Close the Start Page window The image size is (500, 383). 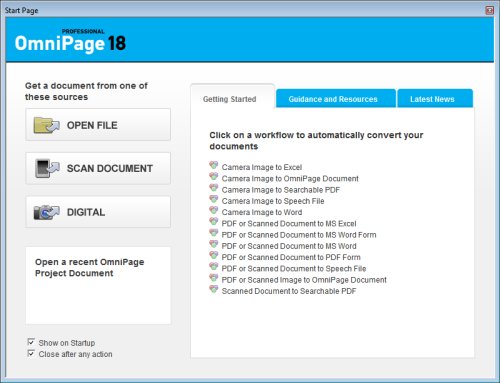489,10
